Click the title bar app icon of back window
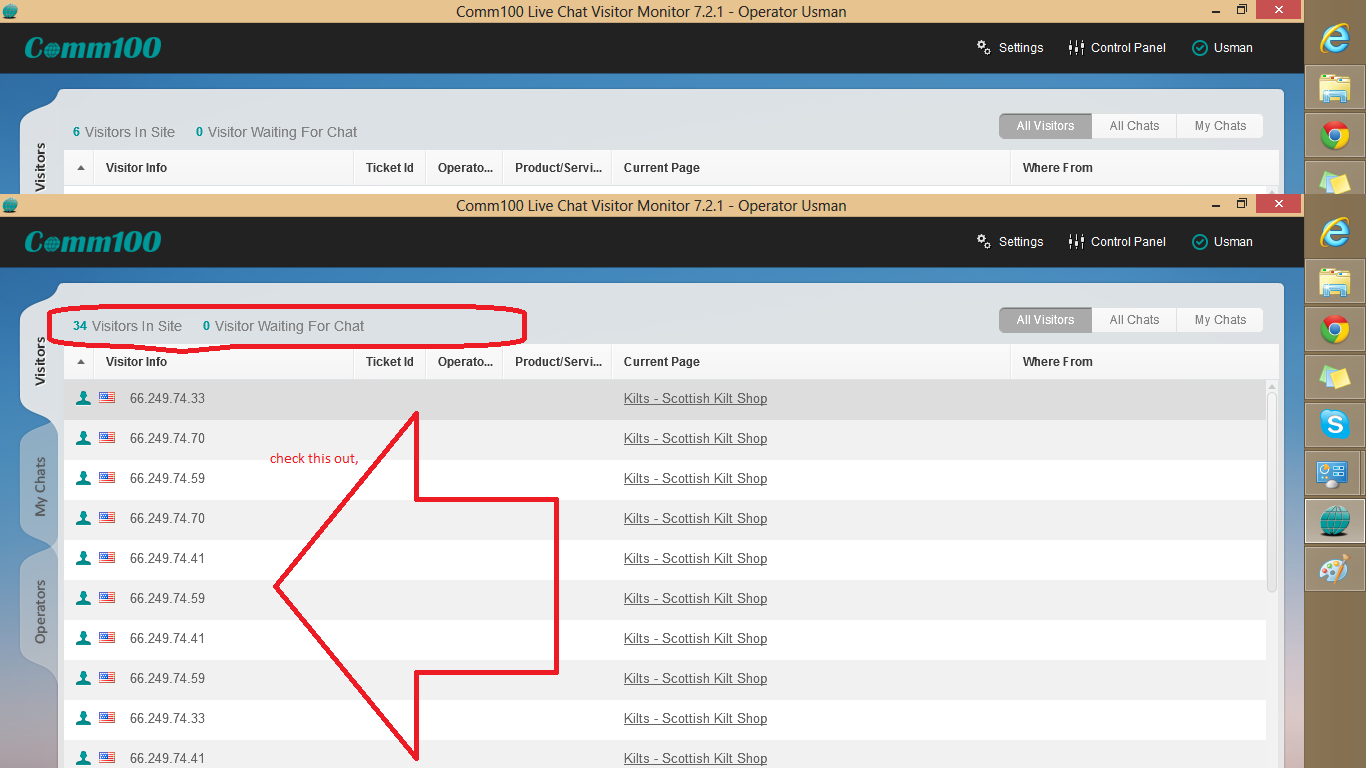 click(x=10, y=10)
